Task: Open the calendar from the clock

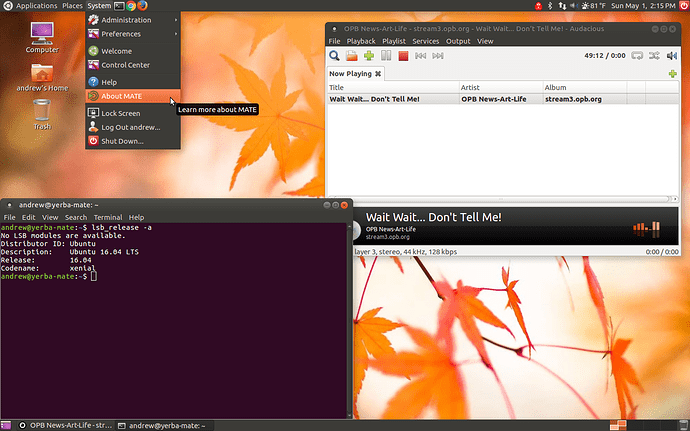Action: (x=643, y=6)
